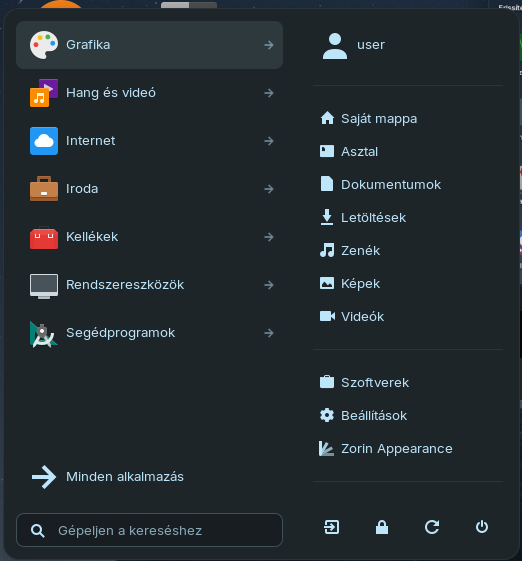Image resolution: width=522 pixels, height=561 pixels.
Task: Expand Kellékek submenu arrow
Action: [x=269, y=237]
